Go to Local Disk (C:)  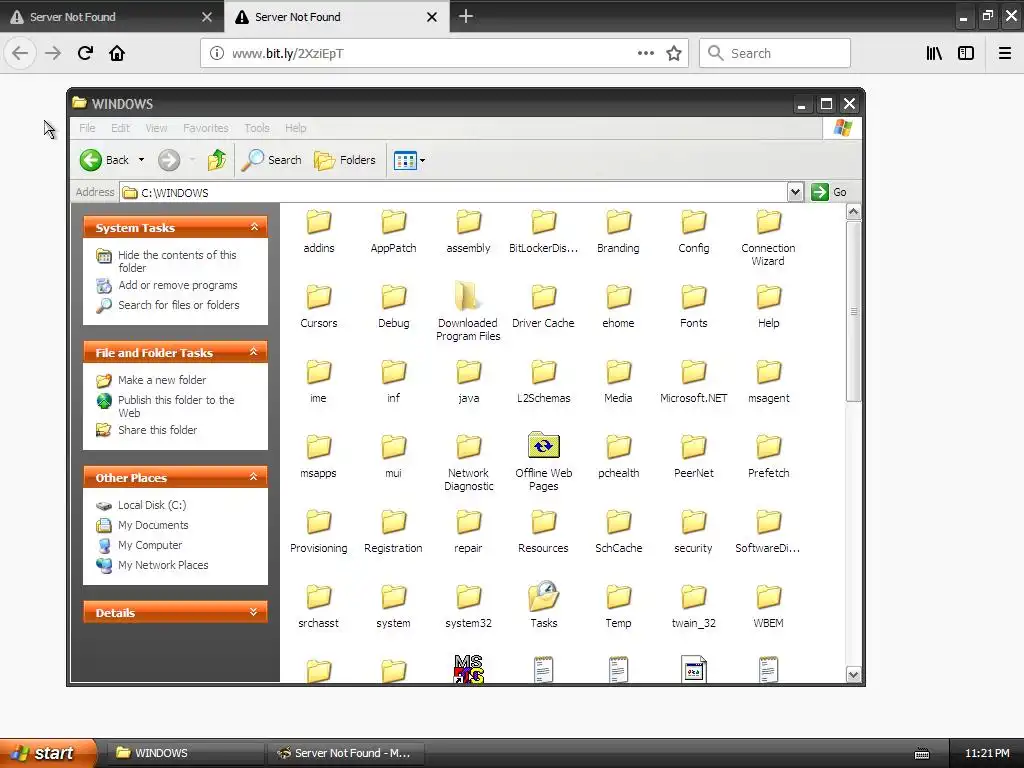point(152,505)
